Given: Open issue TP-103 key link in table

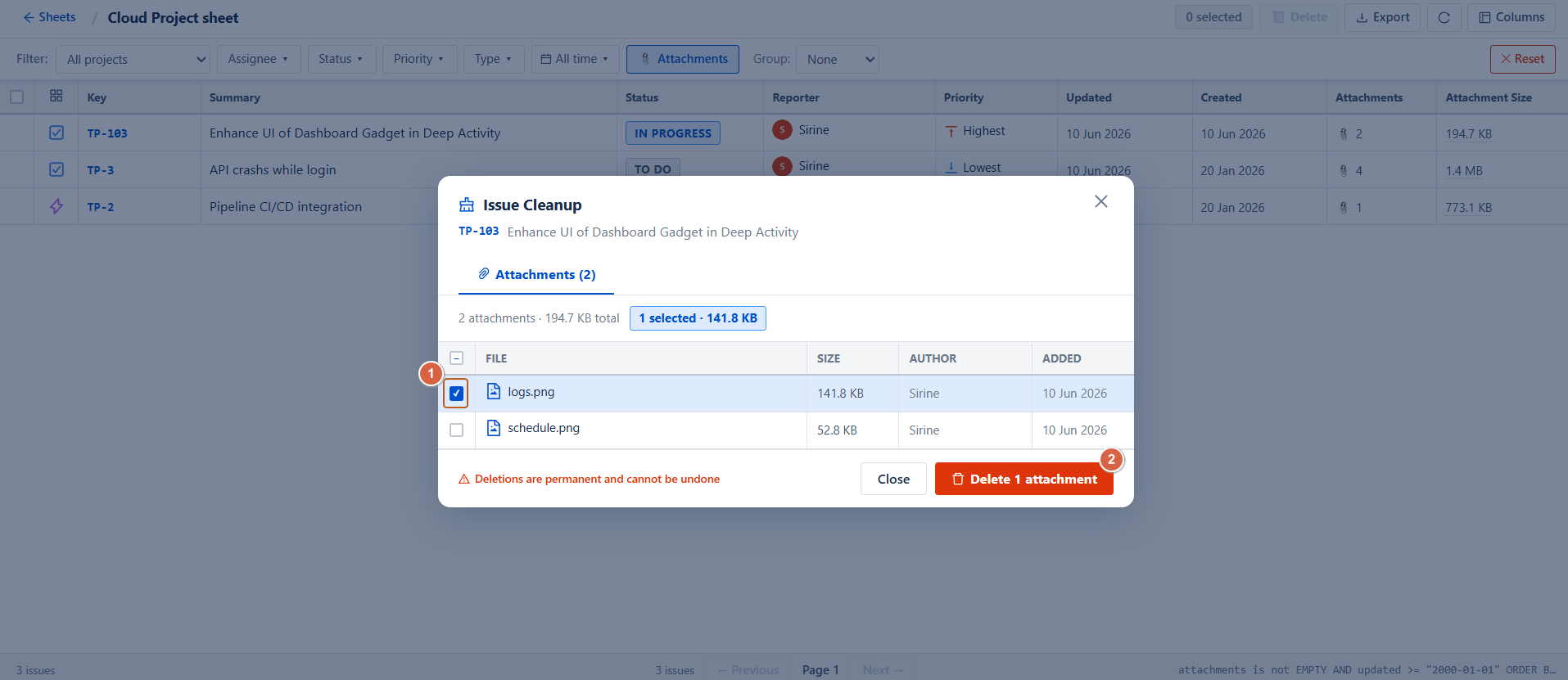Looking at the screenshot, I should (107, 133).
